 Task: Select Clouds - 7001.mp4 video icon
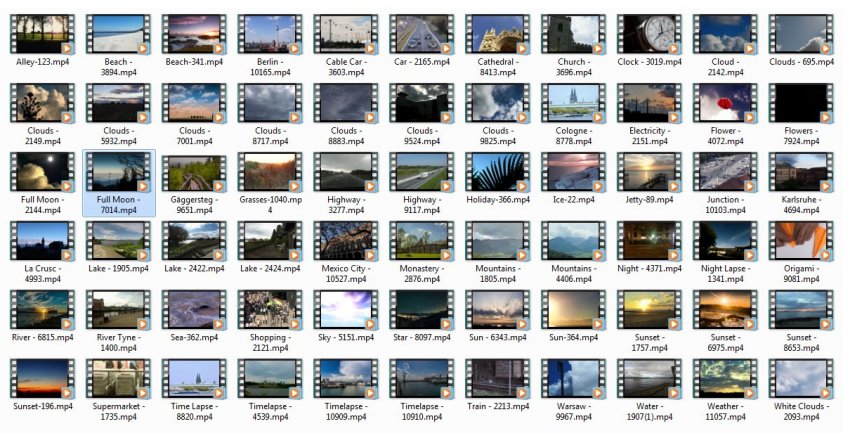click(x=194, y=104)
